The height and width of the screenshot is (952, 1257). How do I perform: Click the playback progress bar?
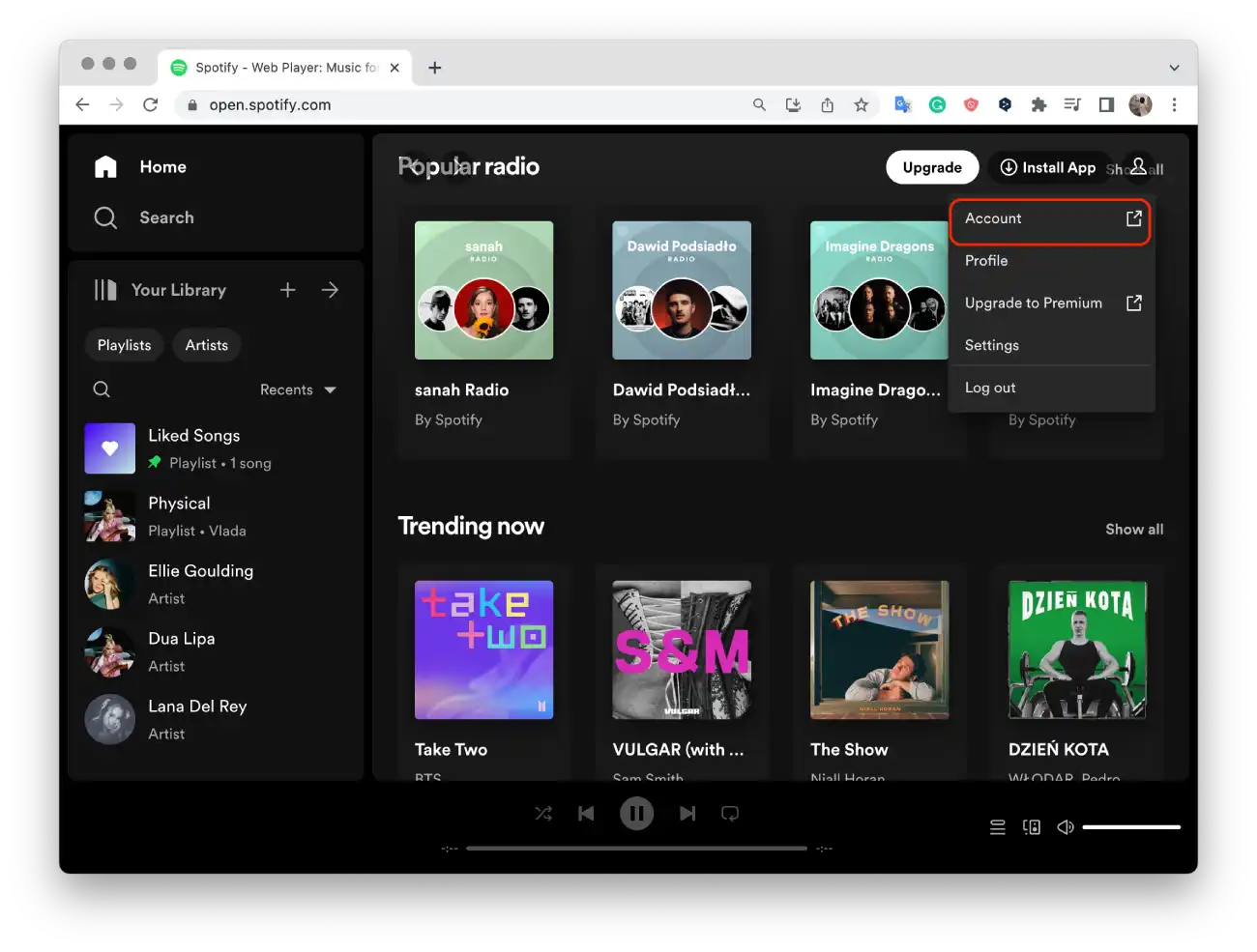coord(636,849)
